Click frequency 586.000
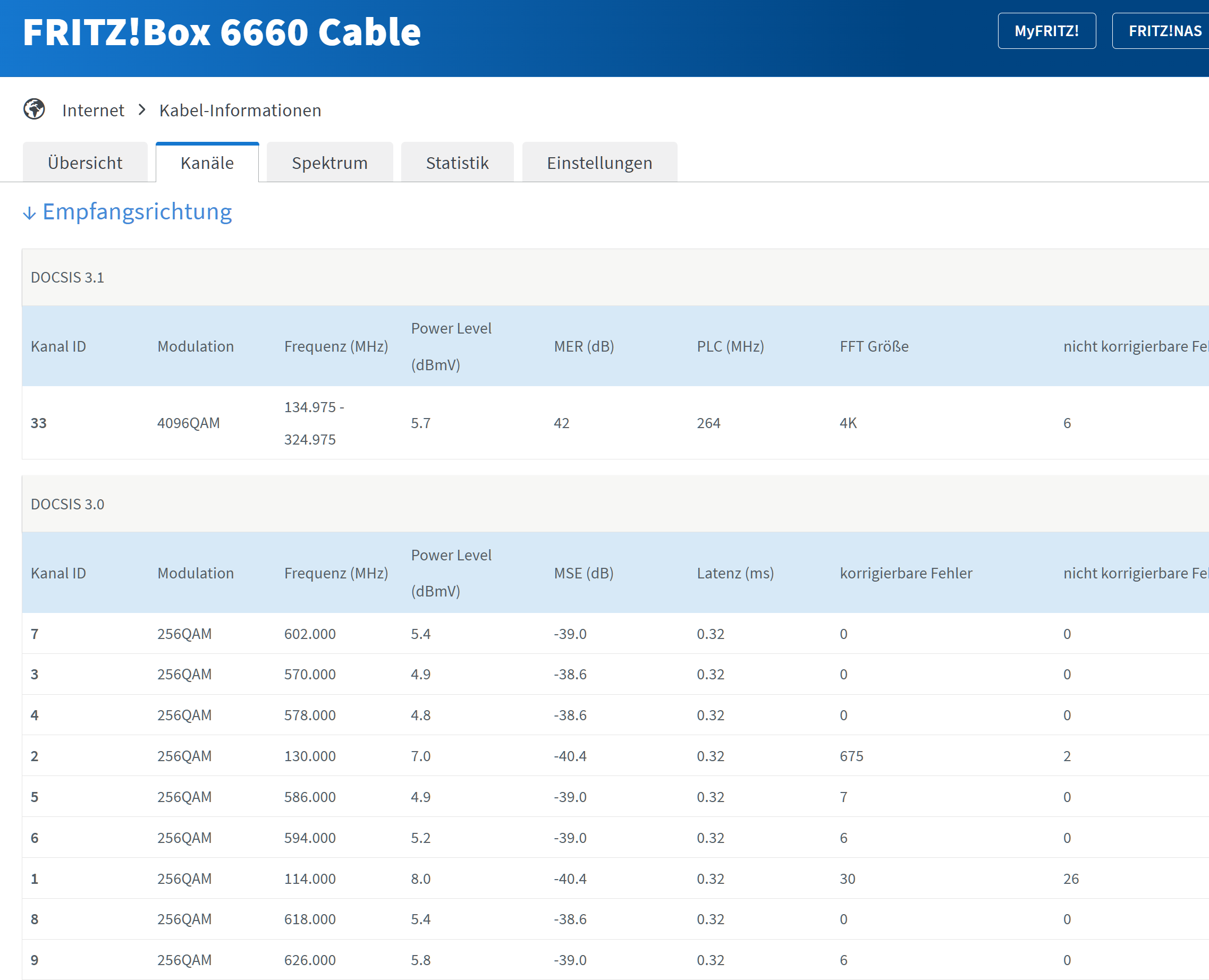 click(309, 797)
